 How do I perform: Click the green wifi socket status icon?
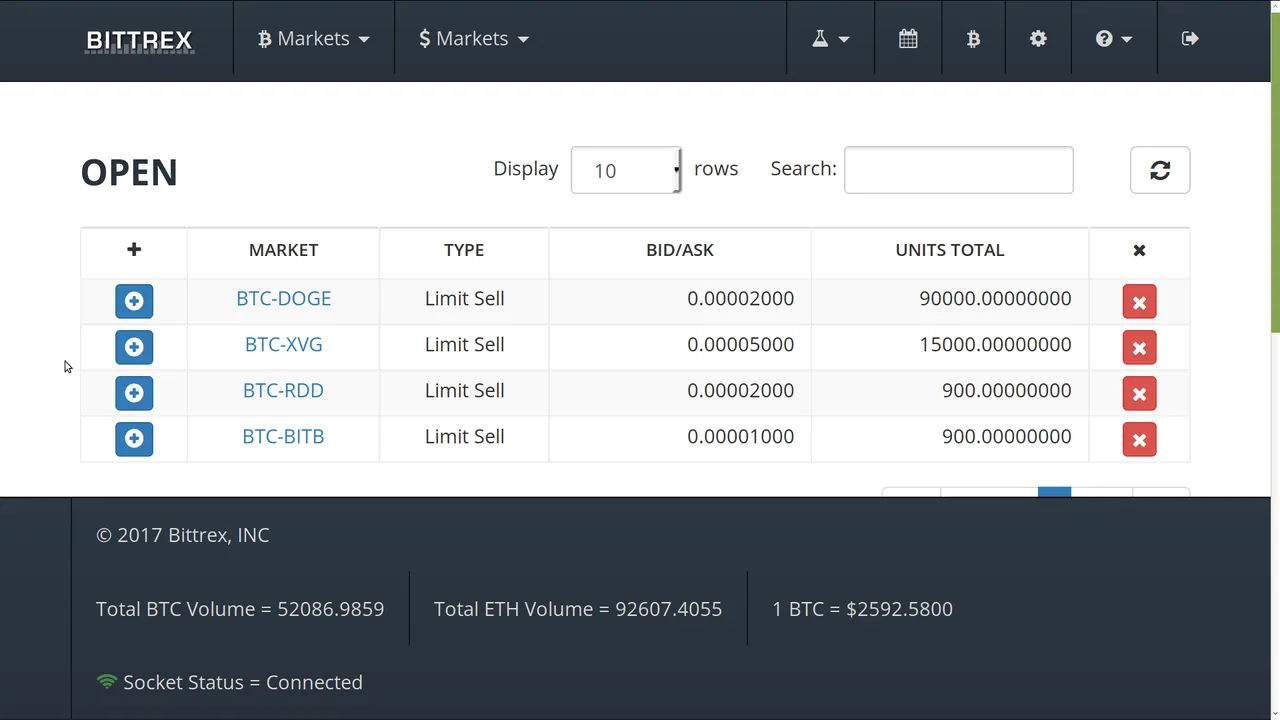pos(107,682)
